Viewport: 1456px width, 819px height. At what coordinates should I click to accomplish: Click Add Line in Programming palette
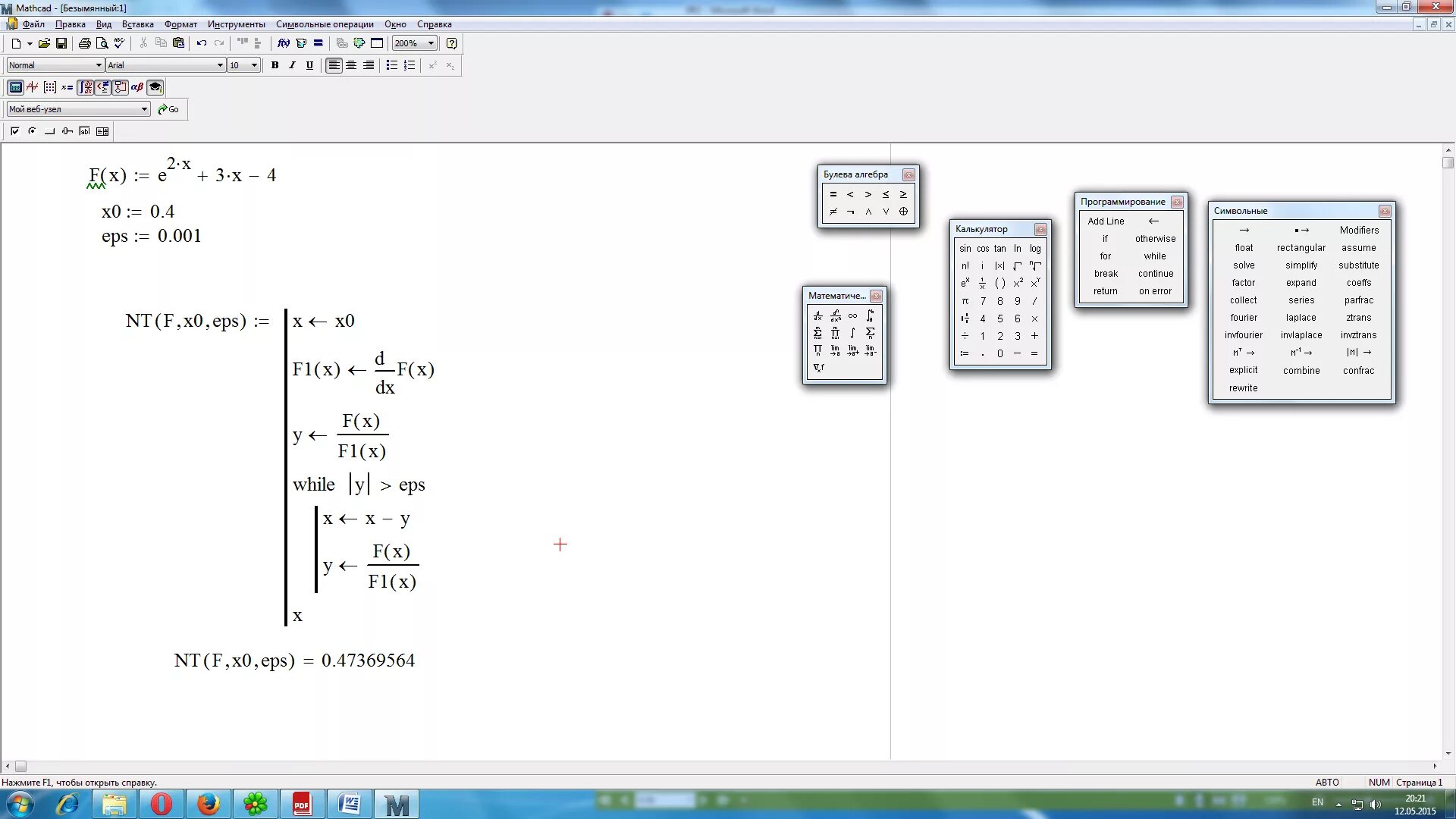pos(1106,221)
